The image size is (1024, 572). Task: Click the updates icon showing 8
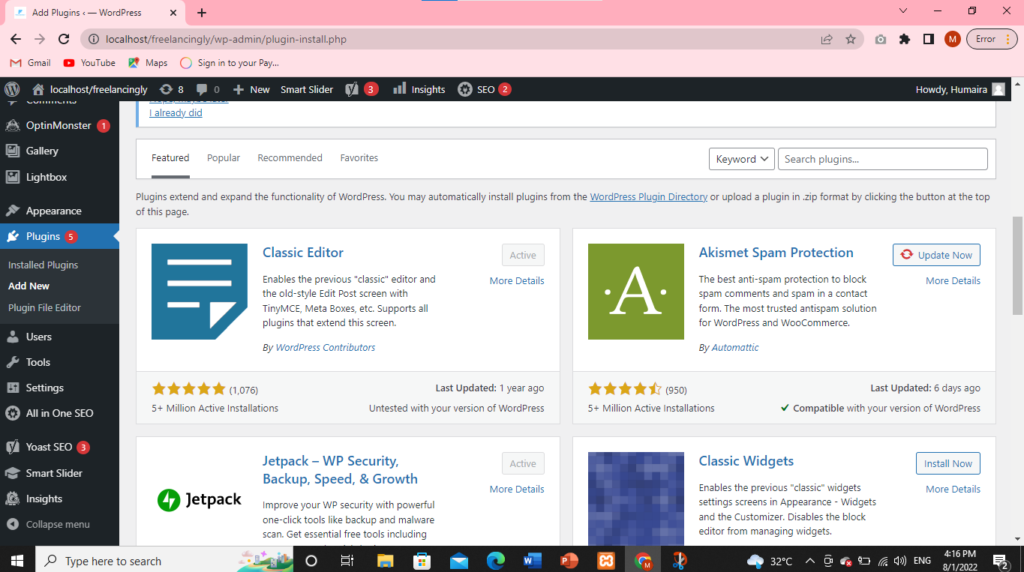coord(172,89)
